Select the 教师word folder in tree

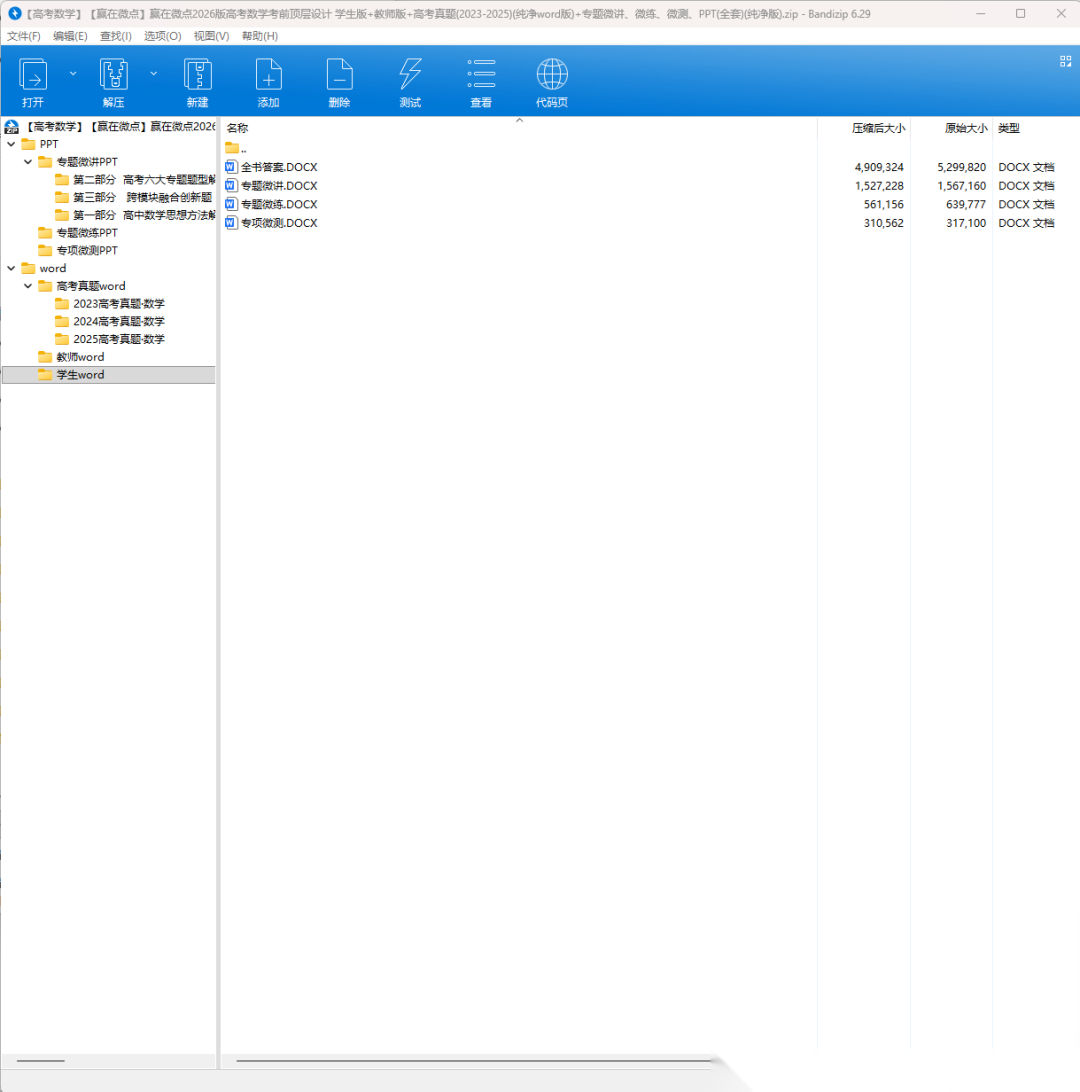tap(80, 357)
